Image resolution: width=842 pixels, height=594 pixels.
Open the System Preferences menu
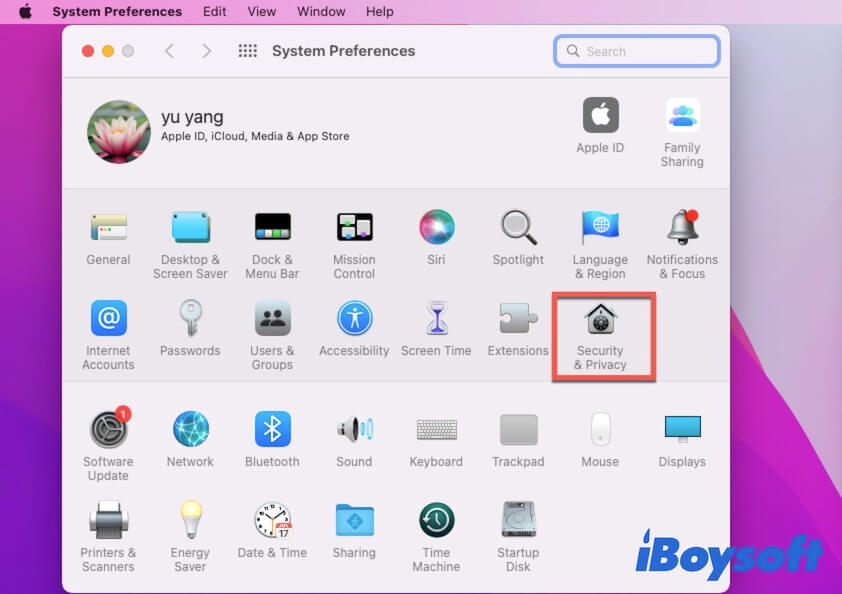click(x=117, y=11)
